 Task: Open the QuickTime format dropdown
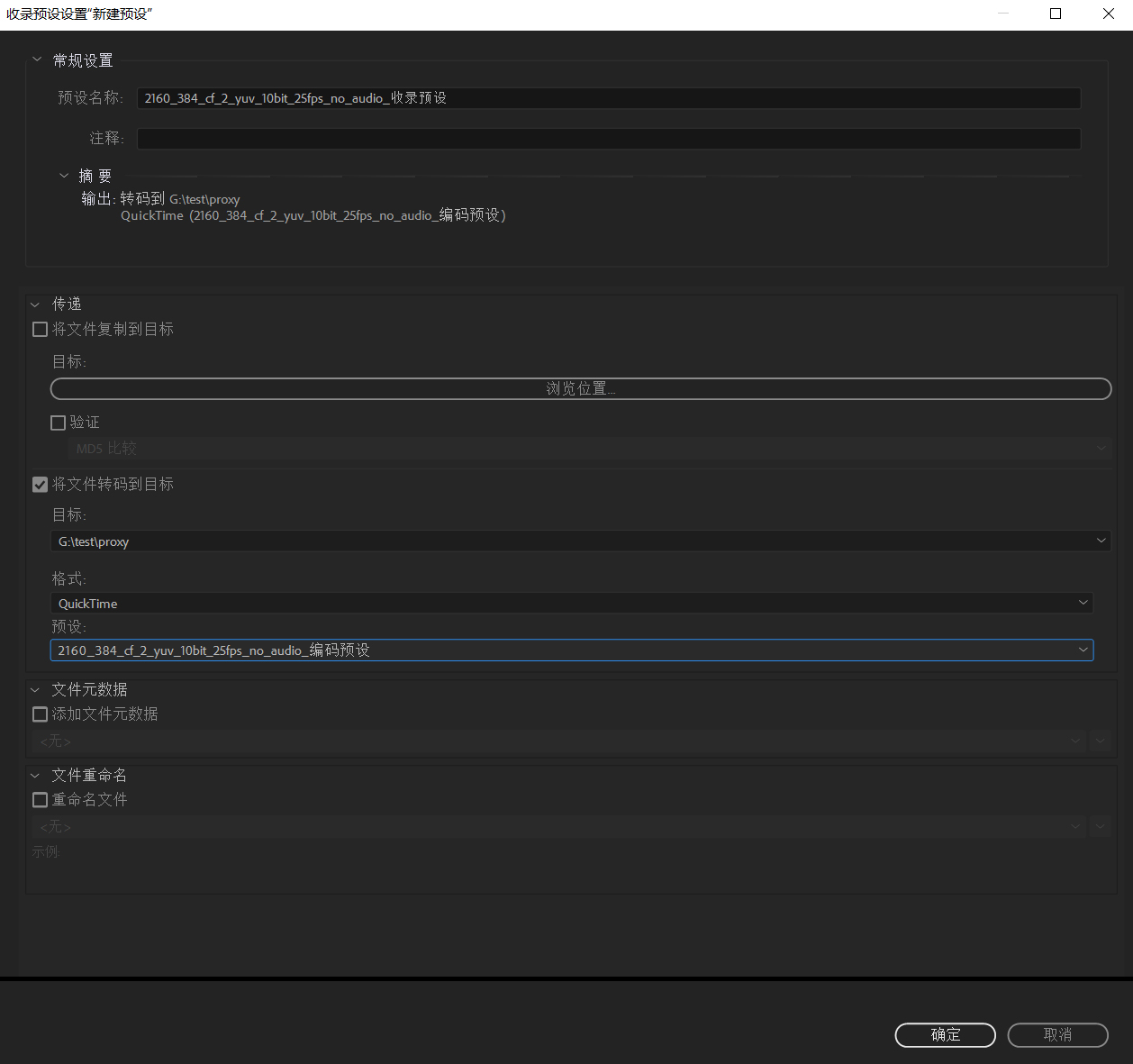(571, 604)
